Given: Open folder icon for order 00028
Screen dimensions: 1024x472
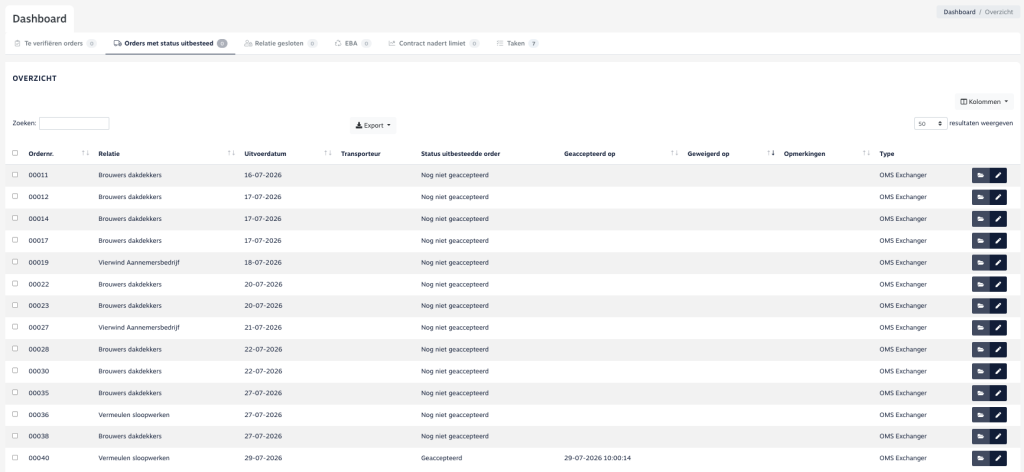Looking at the screenshot, I should [980, 349].
